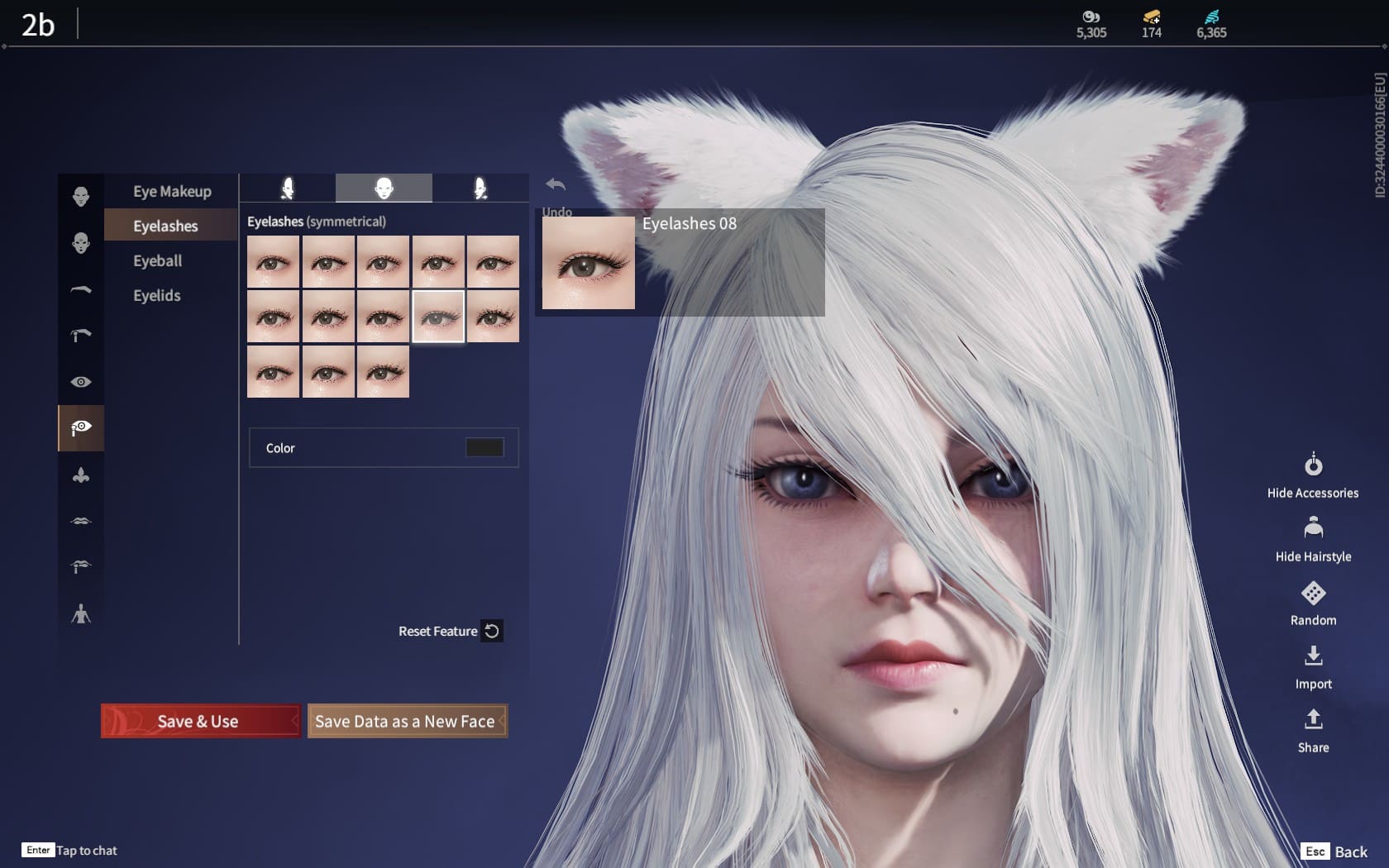
Task: Click Save Data as a New Face
Action: tap(407, 721)
